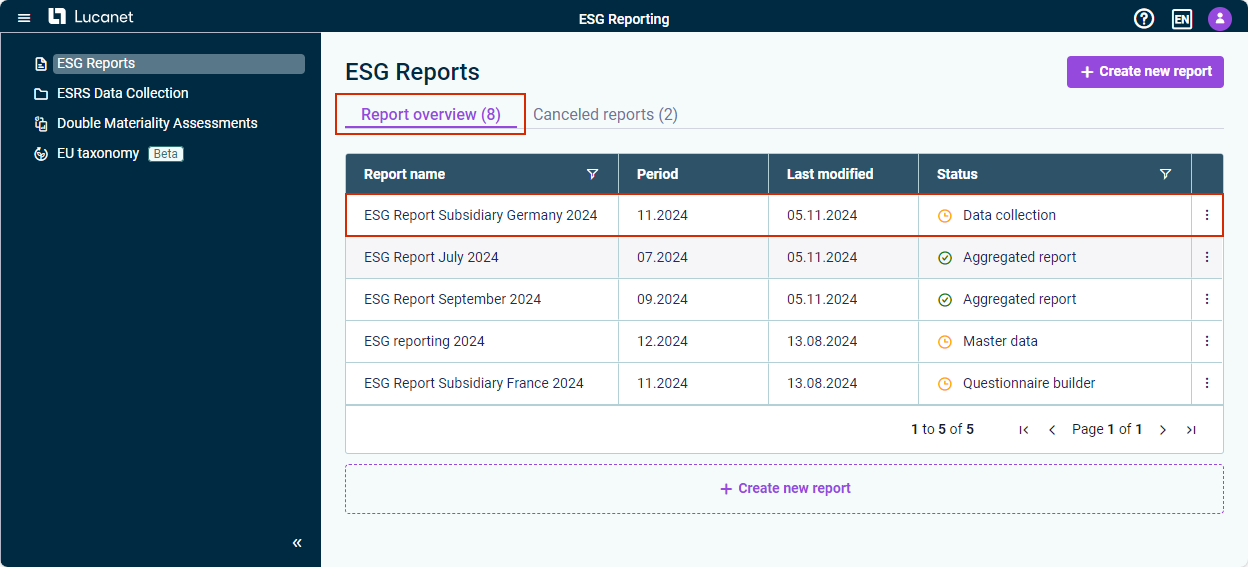Click the Questionnaire builder status text
Screen dimensions: 1248x567
[1029, 383]
